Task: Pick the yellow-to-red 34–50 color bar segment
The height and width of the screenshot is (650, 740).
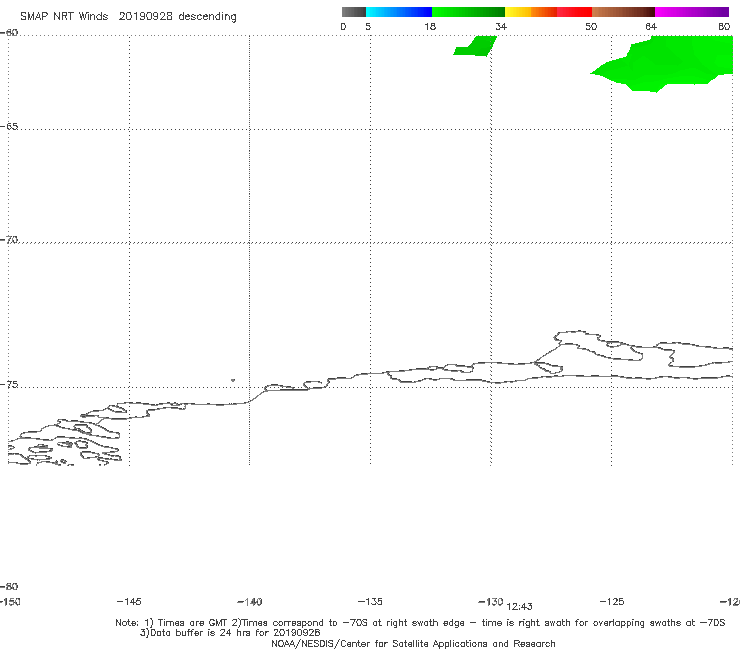Action: (548, 12)
